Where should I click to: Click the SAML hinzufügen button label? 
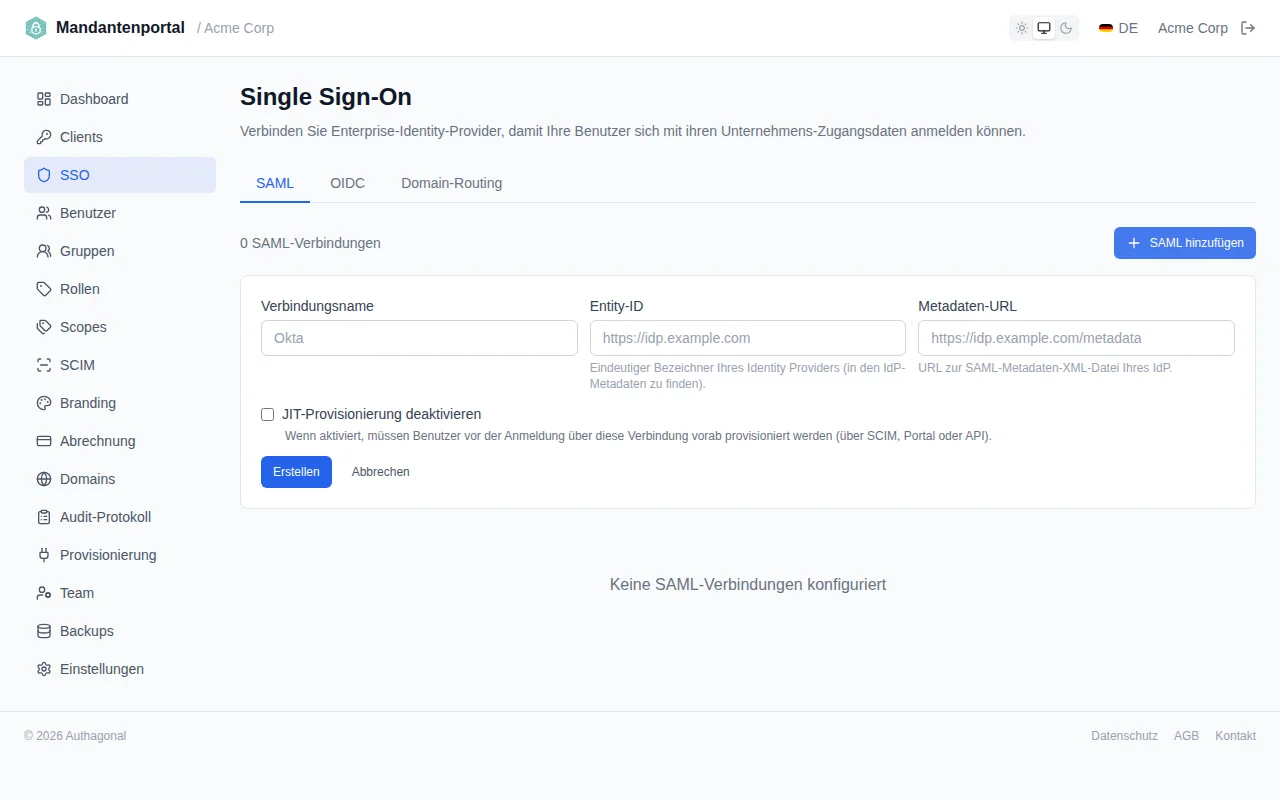tap(1197, 243)
